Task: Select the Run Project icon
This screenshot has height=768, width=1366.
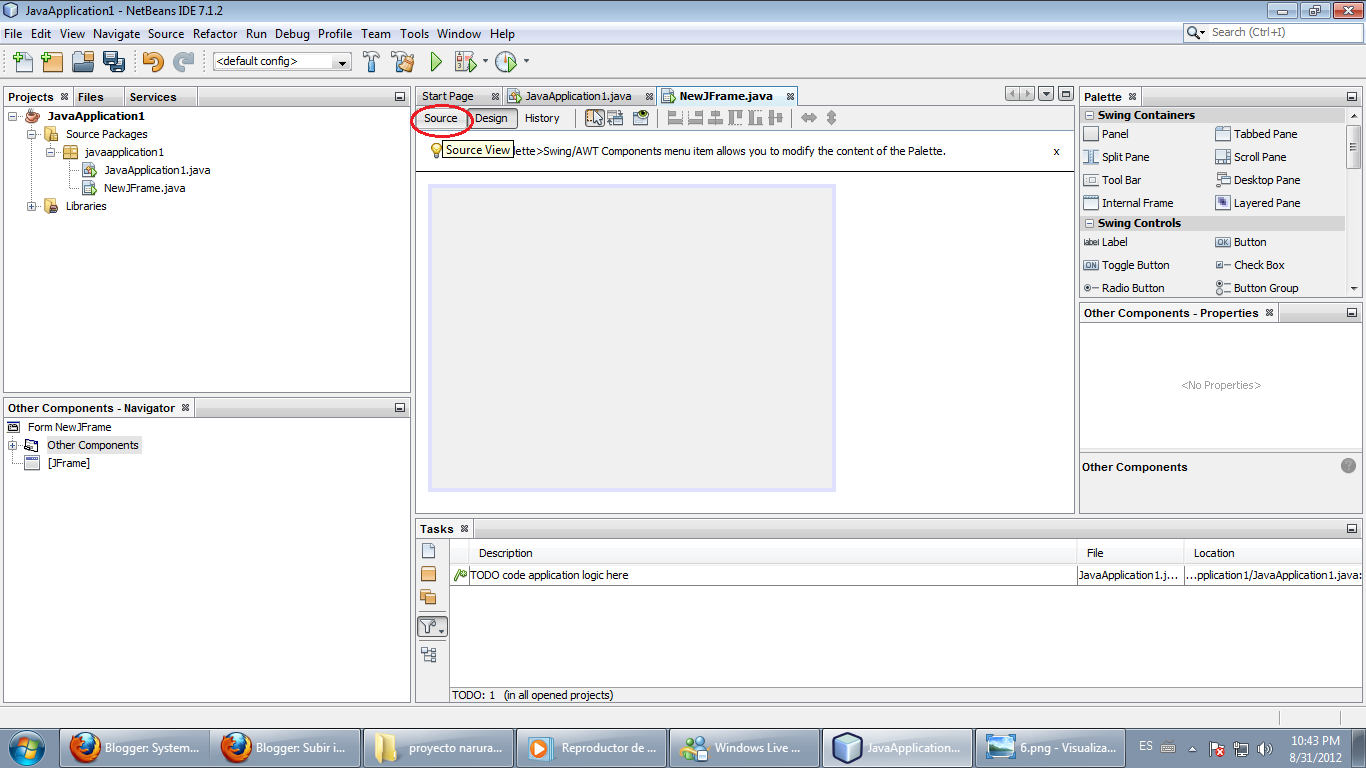Action: pos(436,61)
